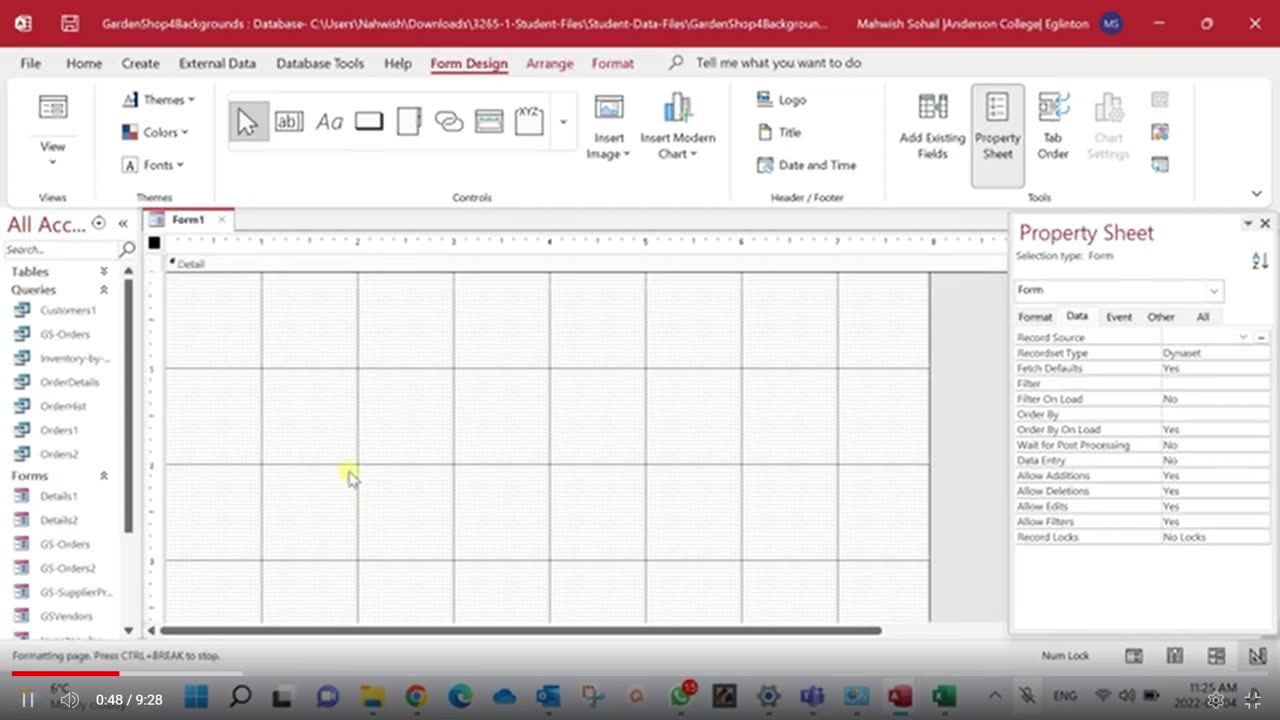Open the Themes dropdown
Screen dimensions: 1280x720
158,100
